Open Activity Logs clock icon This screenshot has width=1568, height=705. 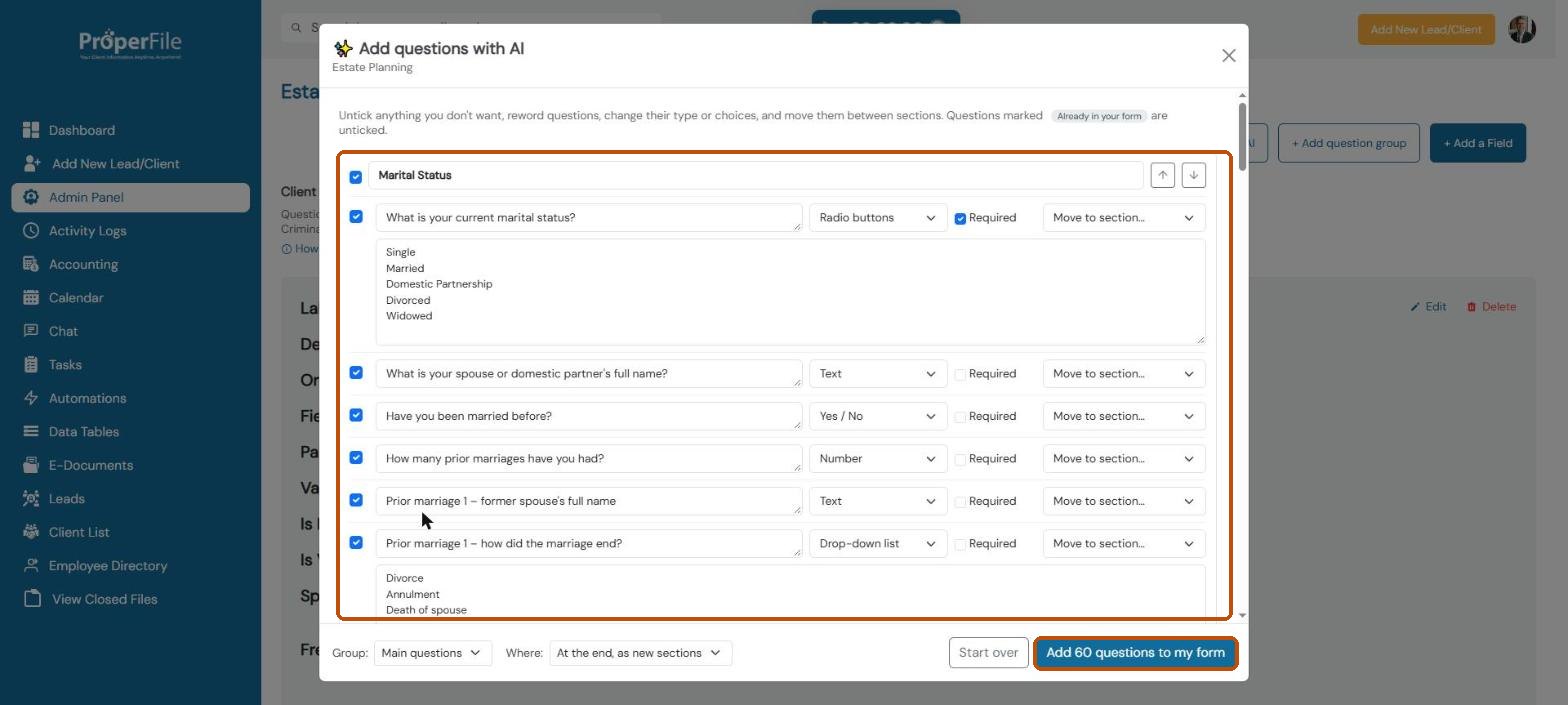click(x=31, y=230)
